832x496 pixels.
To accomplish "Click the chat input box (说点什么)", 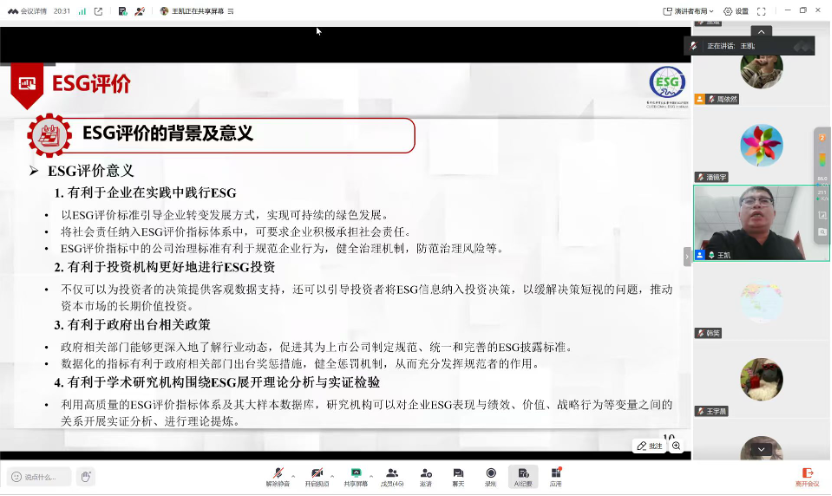I will (39, 477).
